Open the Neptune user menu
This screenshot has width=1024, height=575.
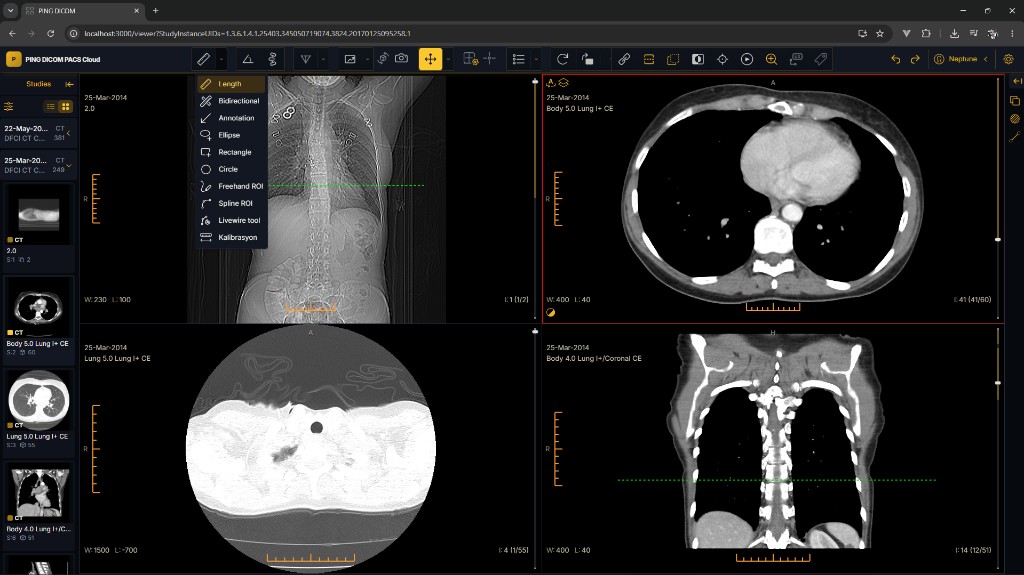tap(961, 59)
